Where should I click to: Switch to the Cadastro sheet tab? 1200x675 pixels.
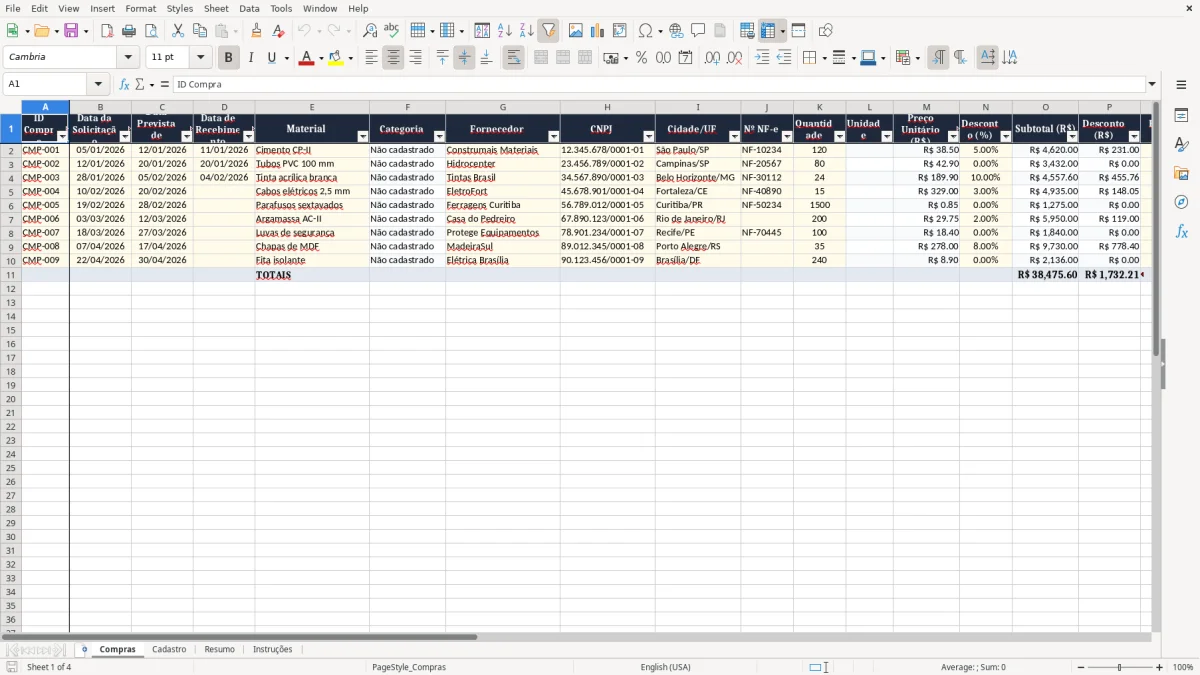coord(169,650)
